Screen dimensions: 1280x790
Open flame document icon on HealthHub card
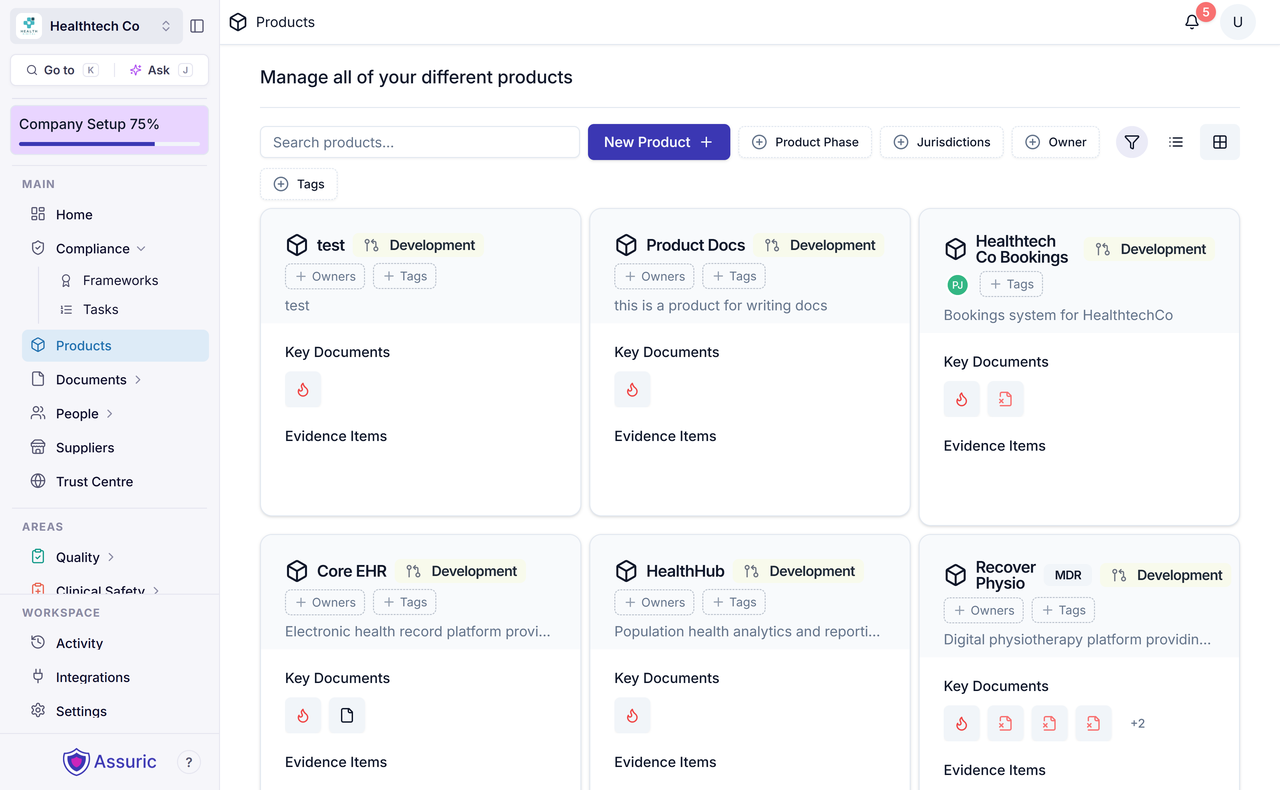(632, 716)
